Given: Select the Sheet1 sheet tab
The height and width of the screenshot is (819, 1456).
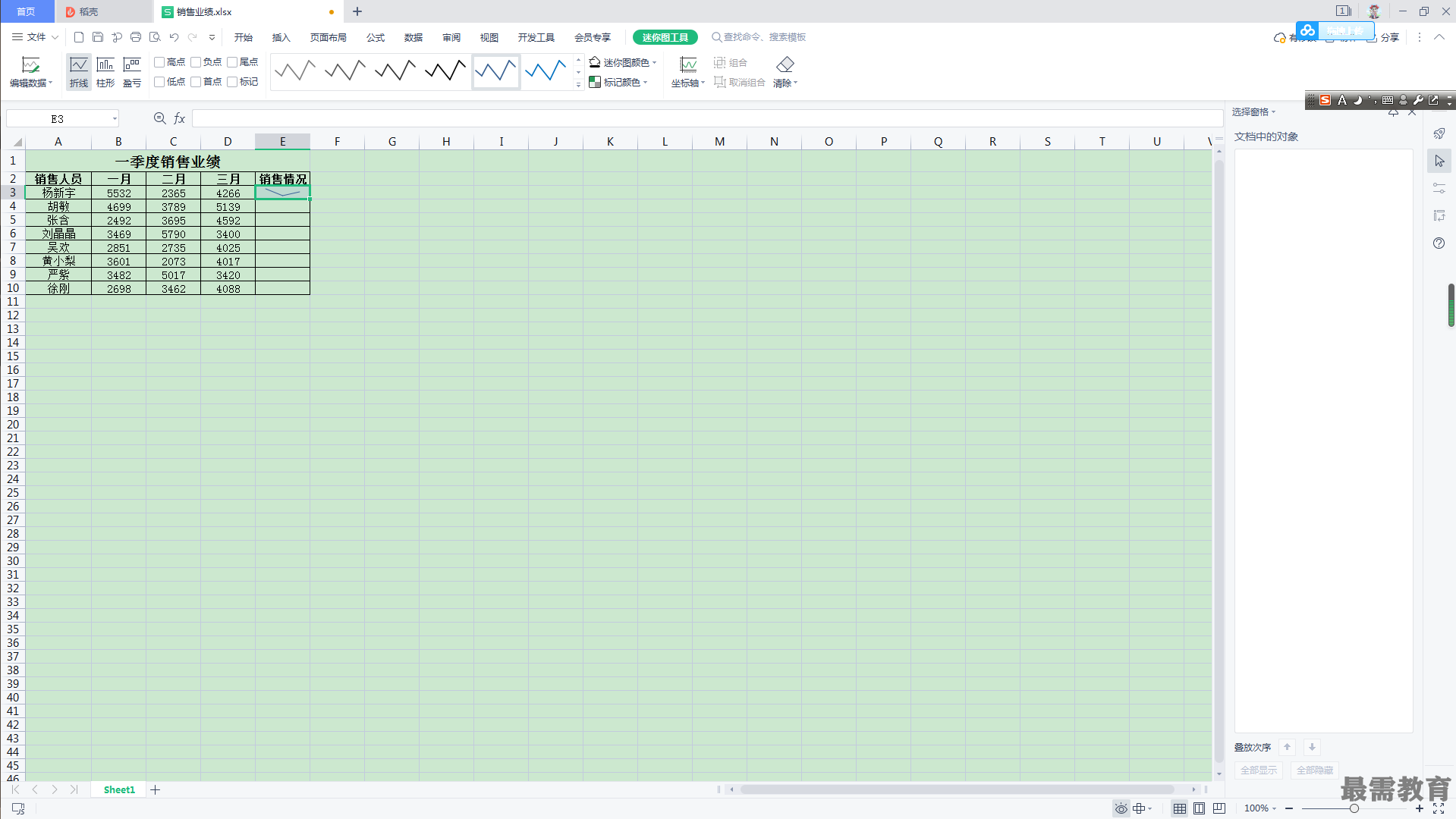Looking at the screenshot, I should [x=119, y=790].
